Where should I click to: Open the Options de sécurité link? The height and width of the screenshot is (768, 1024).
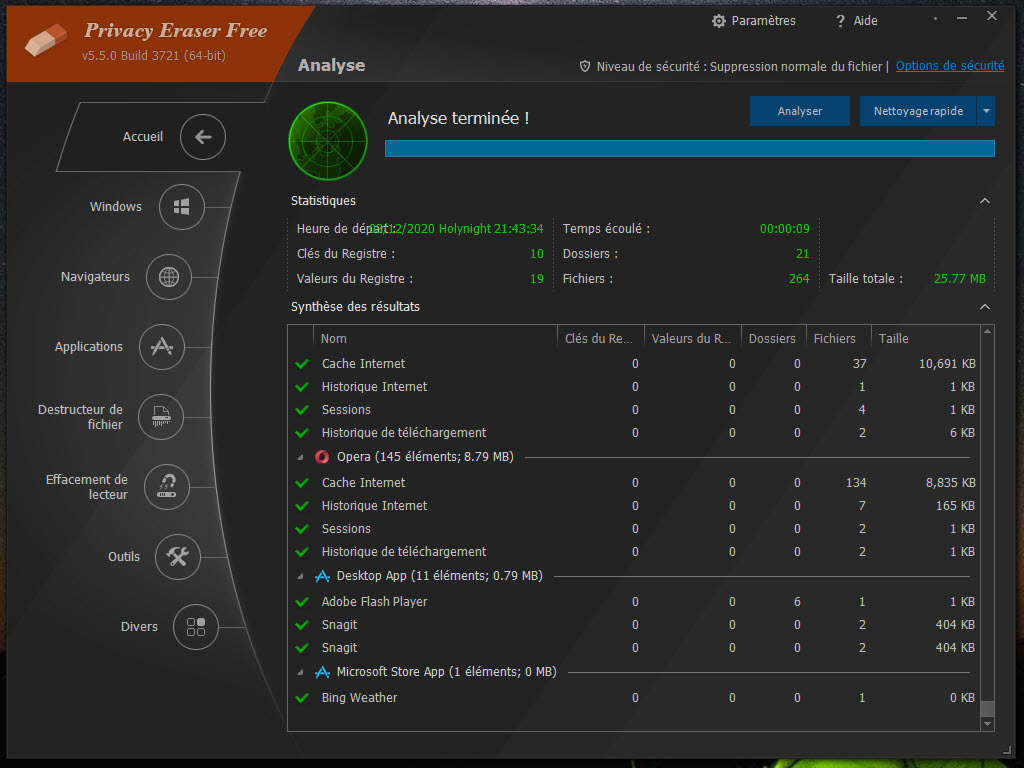[949, 66]
